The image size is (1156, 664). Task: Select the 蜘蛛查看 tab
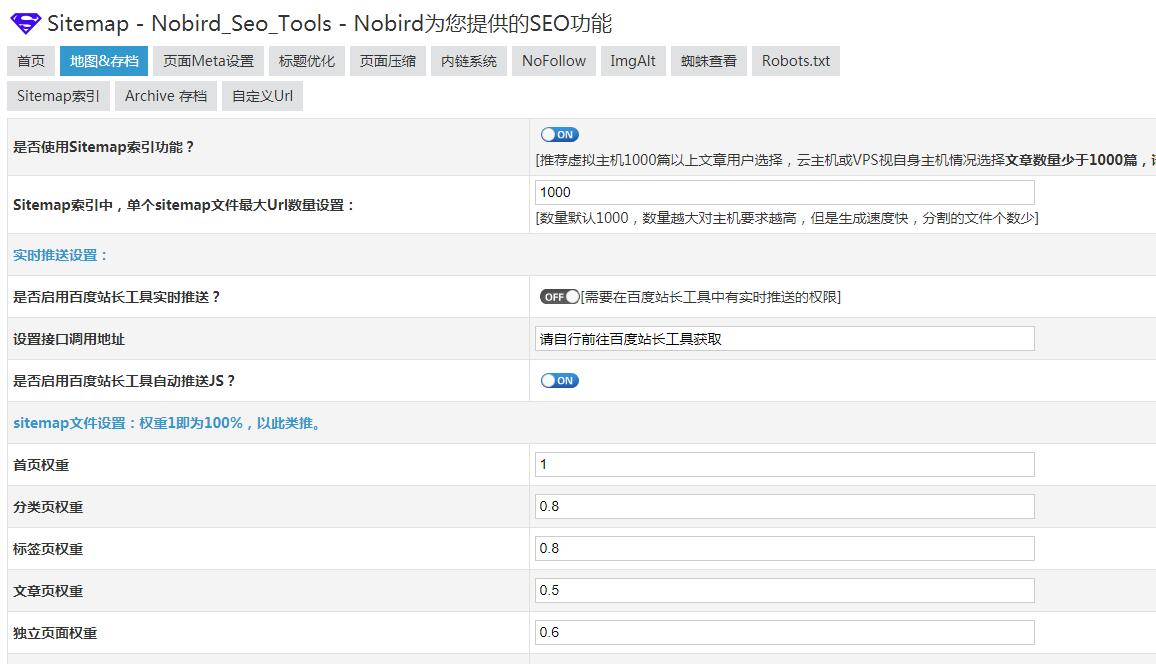(x=708, y=60)
